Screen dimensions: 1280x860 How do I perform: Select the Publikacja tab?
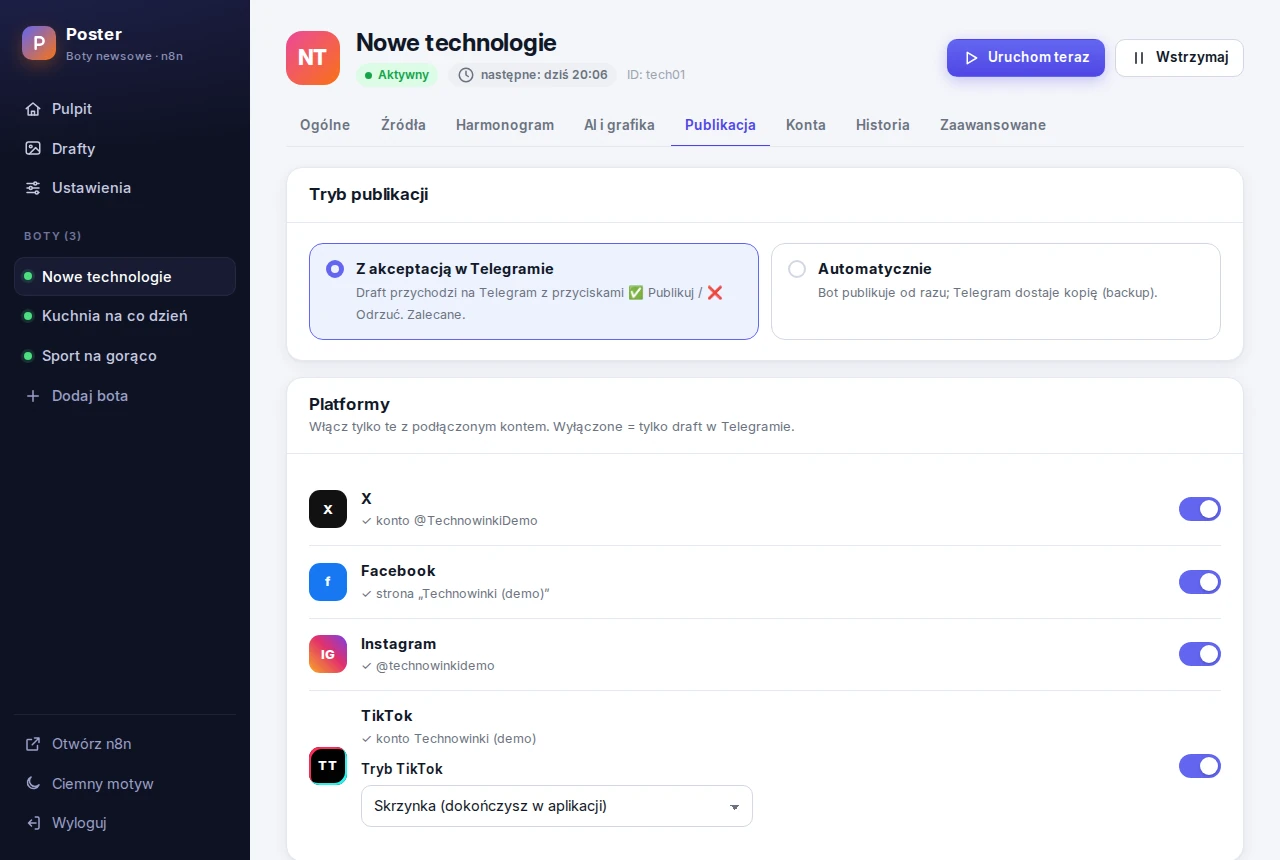point(720,125)
